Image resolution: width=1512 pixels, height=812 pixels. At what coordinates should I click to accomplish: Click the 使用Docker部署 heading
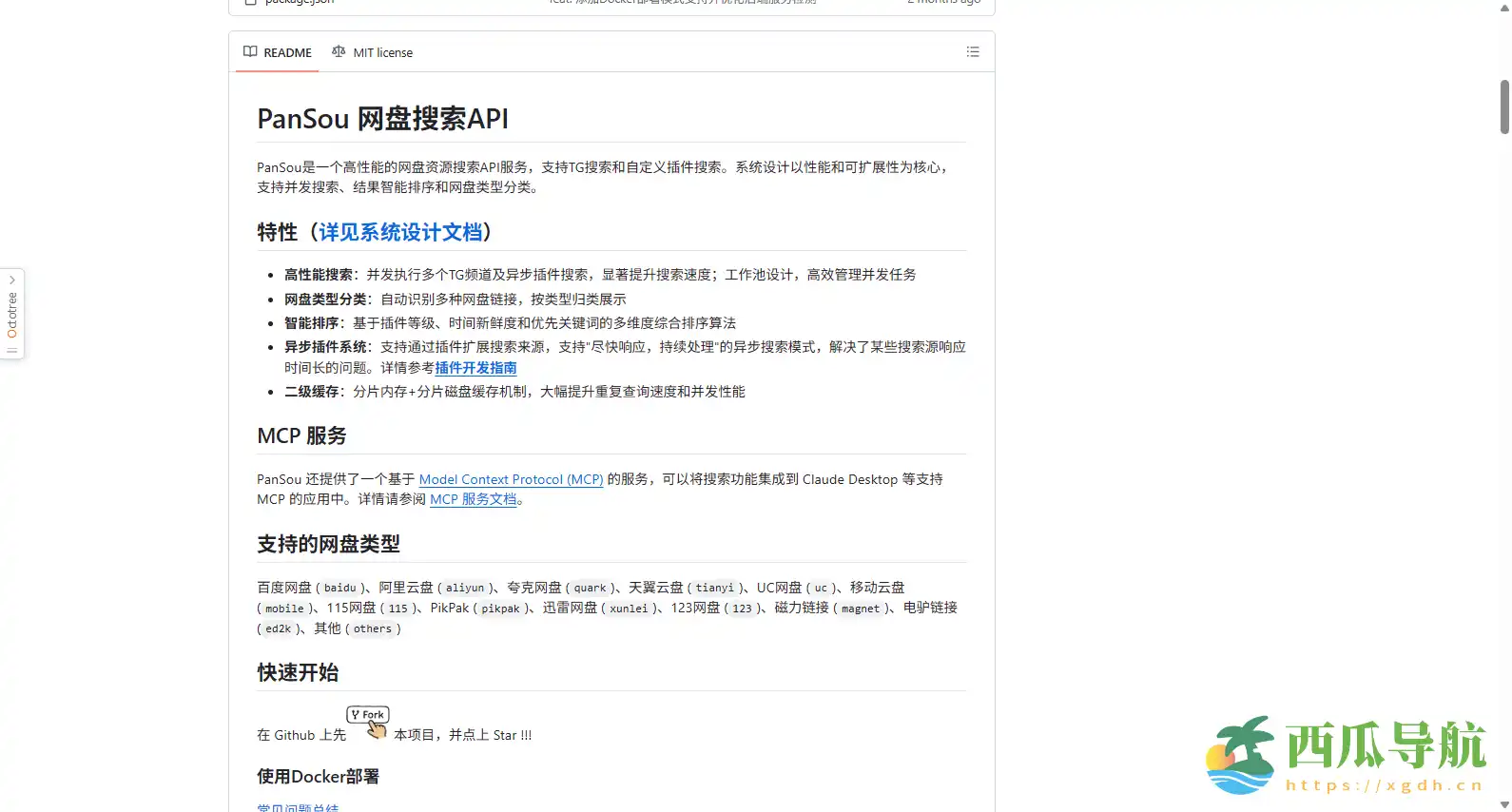click(x=318, y=777)
